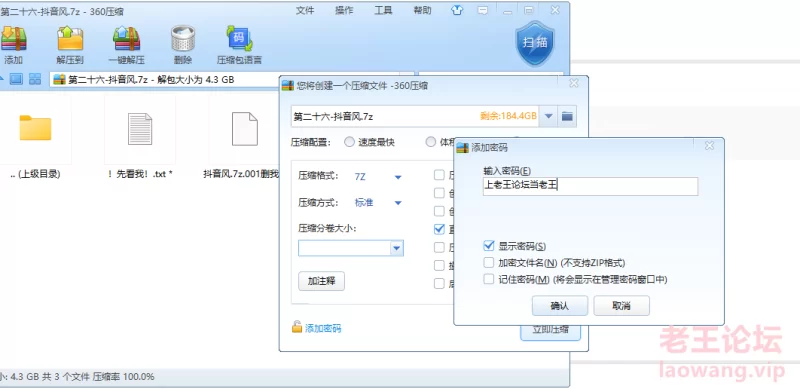Image resolution: width=800 pixels, height=389 pixels.
Task: Select the 速度最快 radio option
Action: click(x=349, y=142)
